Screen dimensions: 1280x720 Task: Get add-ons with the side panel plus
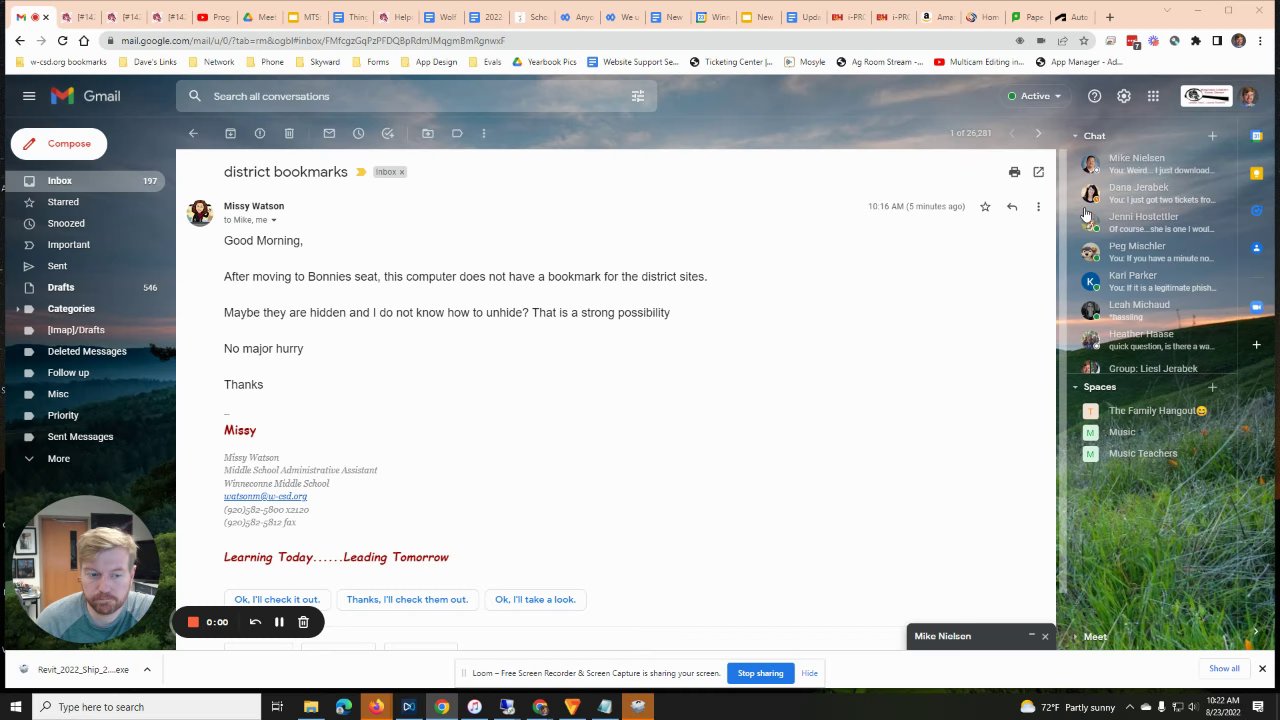tap(1257, 345)
